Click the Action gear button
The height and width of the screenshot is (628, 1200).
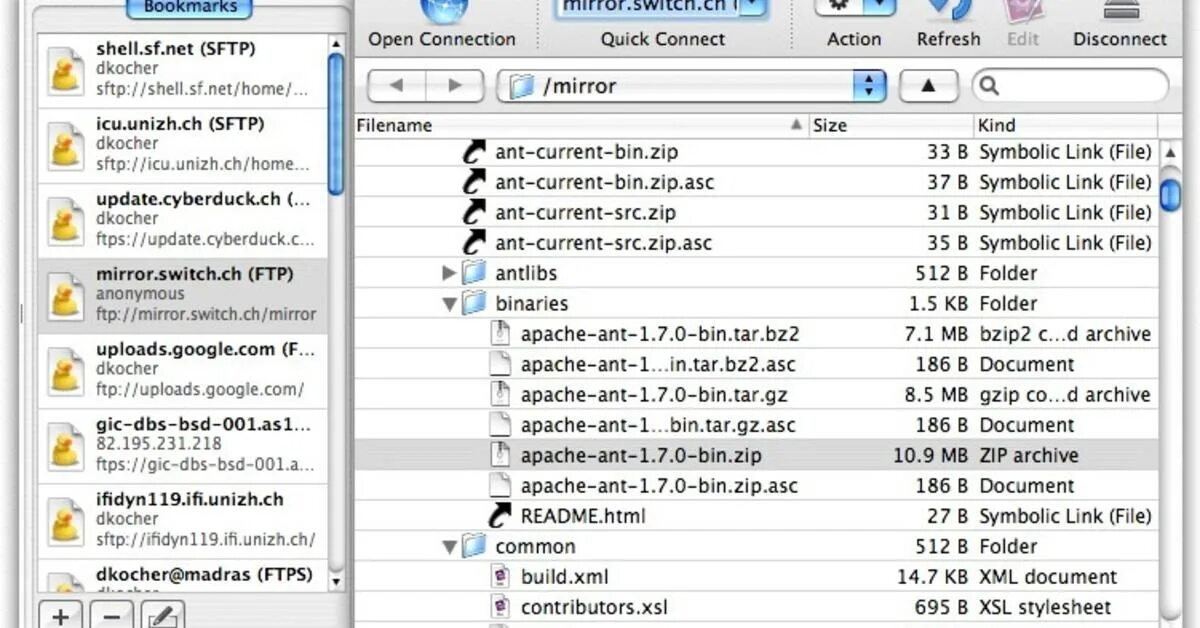click(x=853, y=8)
